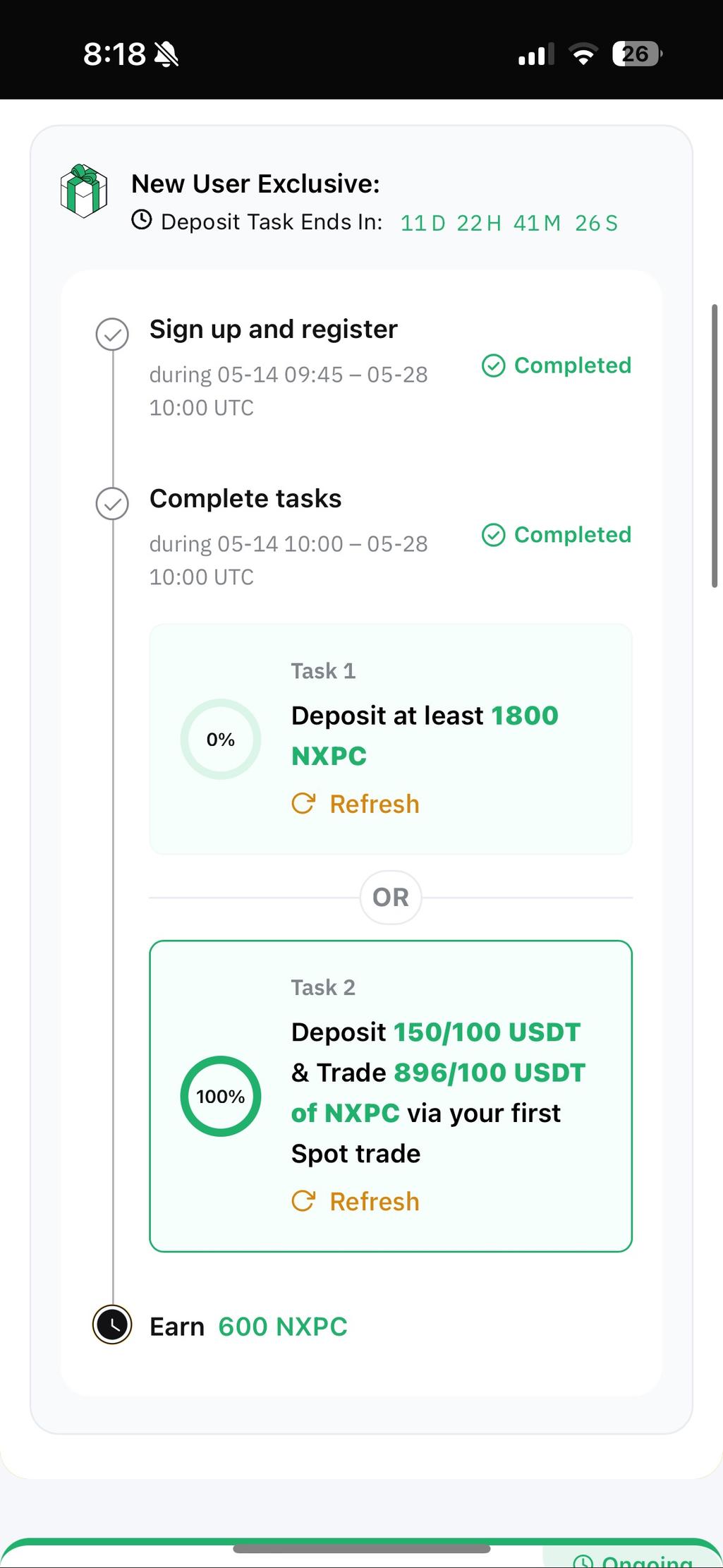Tap the refresh arrow icon in Task 2
Screen dimensions: 723x1568
(303, 1200)
